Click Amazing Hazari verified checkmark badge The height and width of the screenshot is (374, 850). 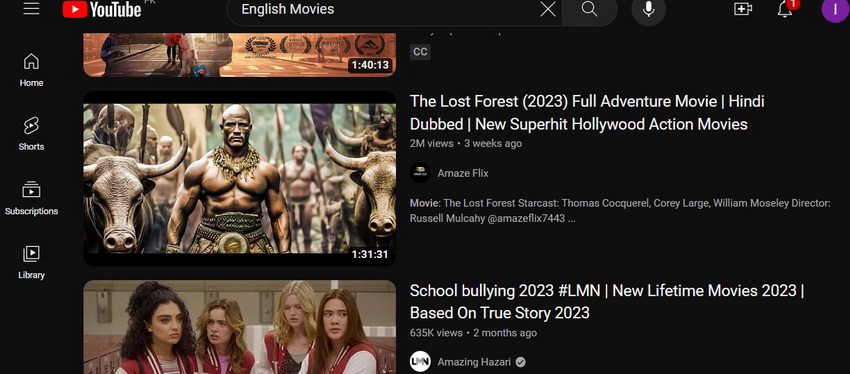[x=520, y=362]
